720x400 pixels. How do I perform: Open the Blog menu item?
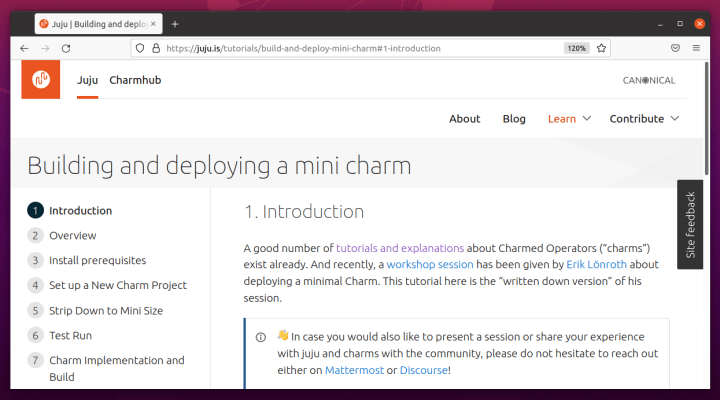pos(514,119)
